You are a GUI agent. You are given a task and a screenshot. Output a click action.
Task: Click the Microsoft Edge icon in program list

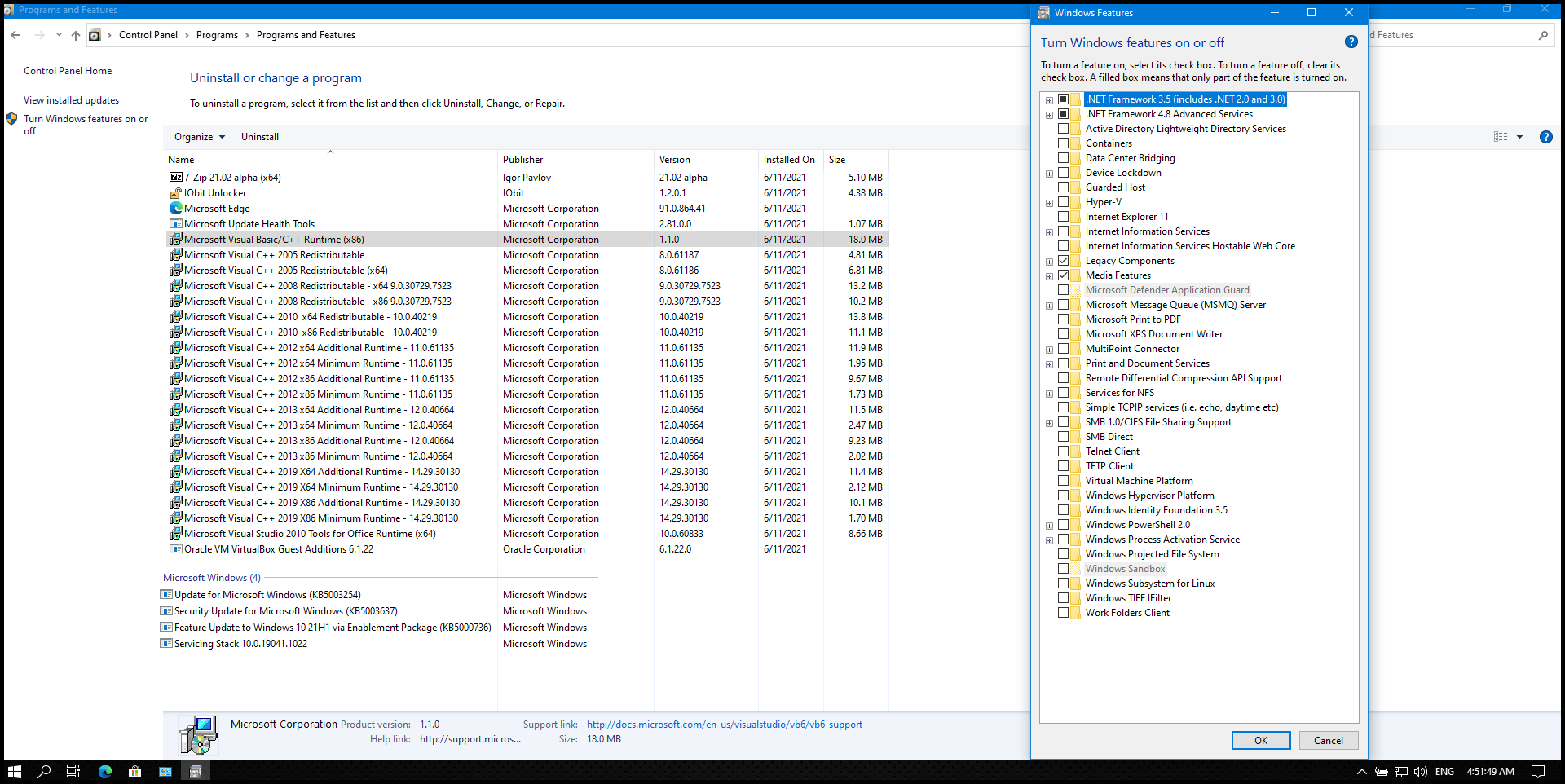(x=175, y=208)
